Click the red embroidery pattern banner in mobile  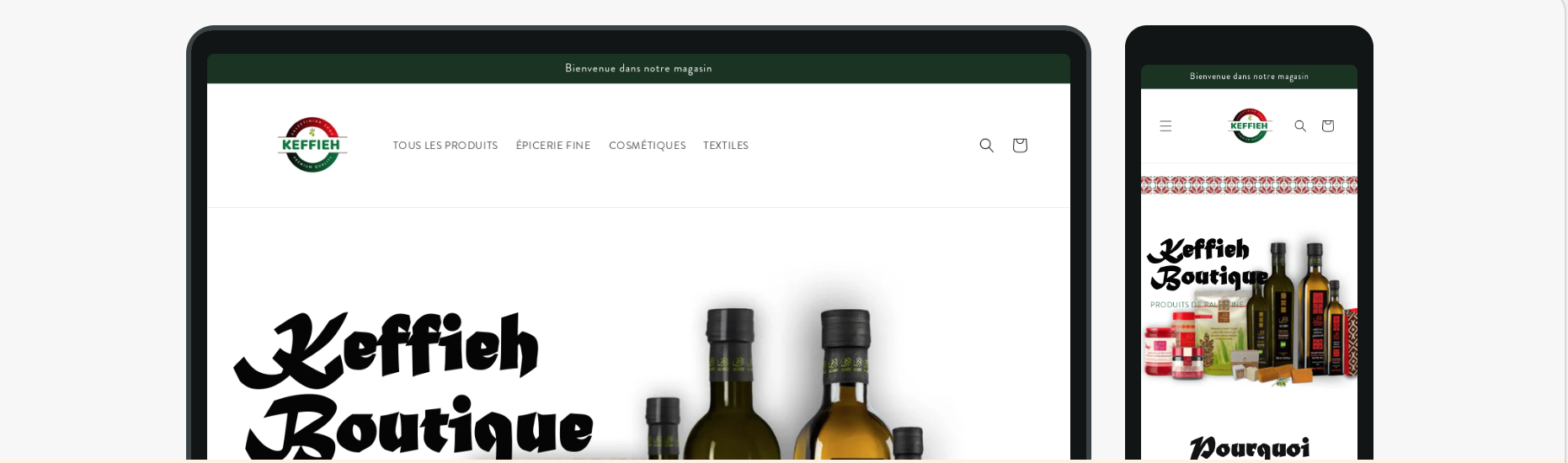click(x=1249, y=185)
